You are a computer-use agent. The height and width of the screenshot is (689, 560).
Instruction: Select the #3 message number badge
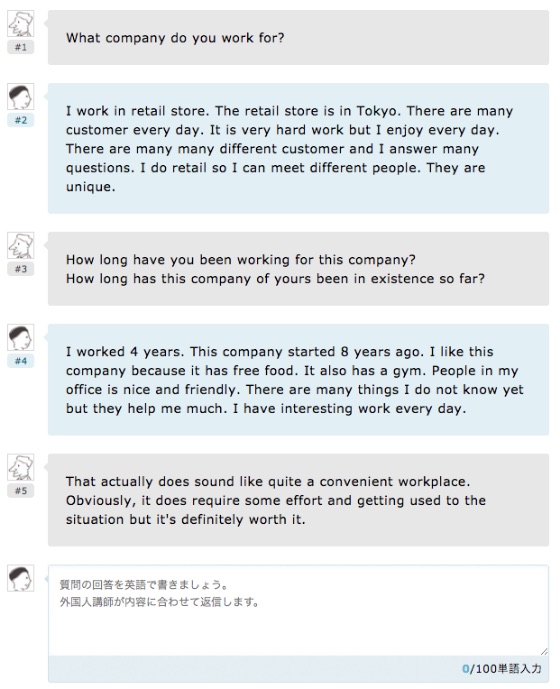coord(21,269)
